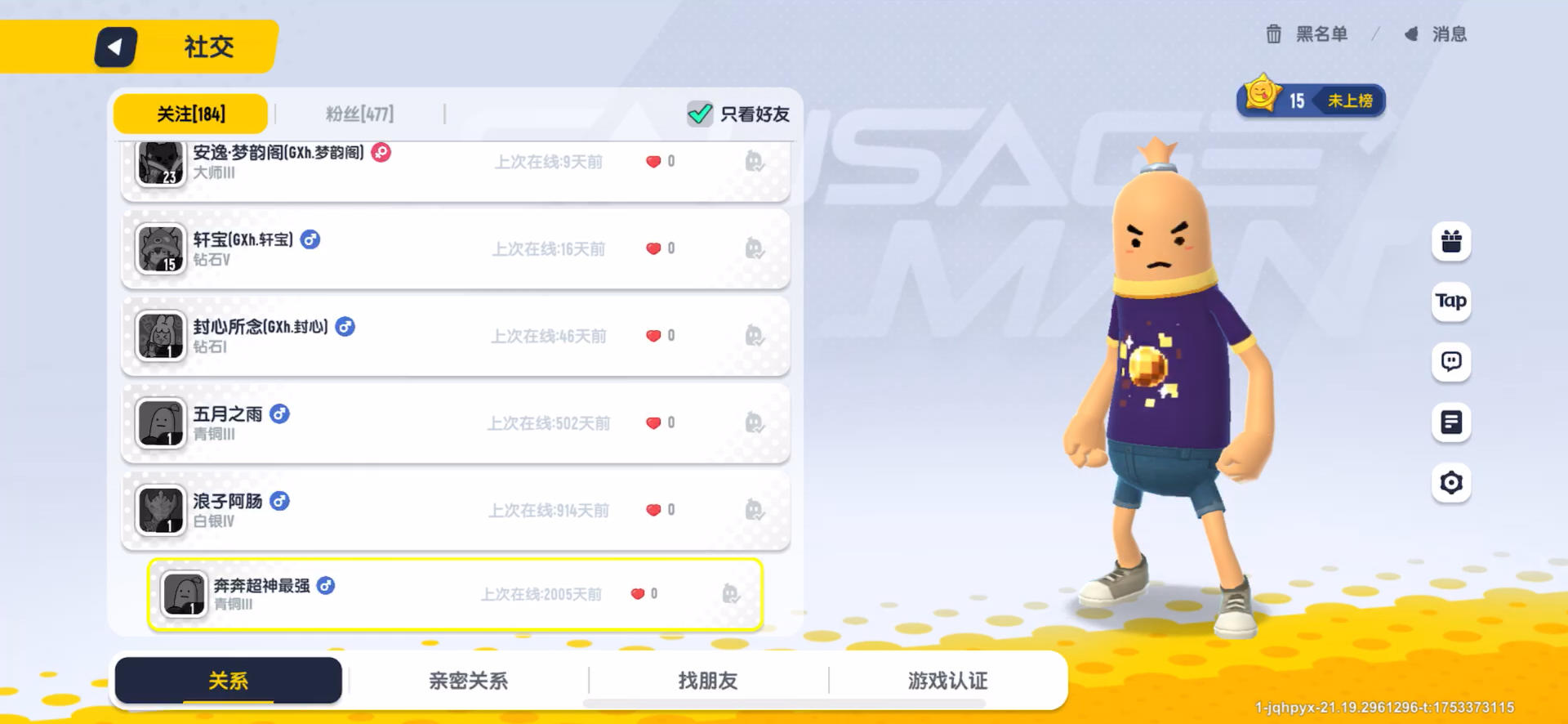Open the 亲密关系 bottom tab

point(468,681)
